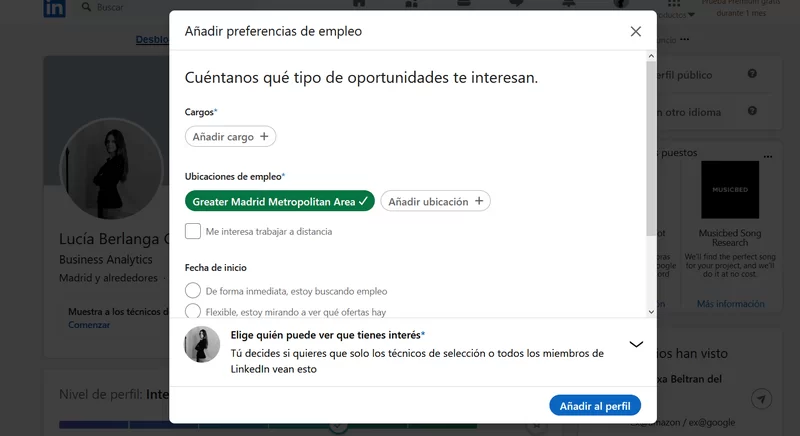
Task: Click the message send arrow icon
Action: pyautogui.click(x=761, y=399)
